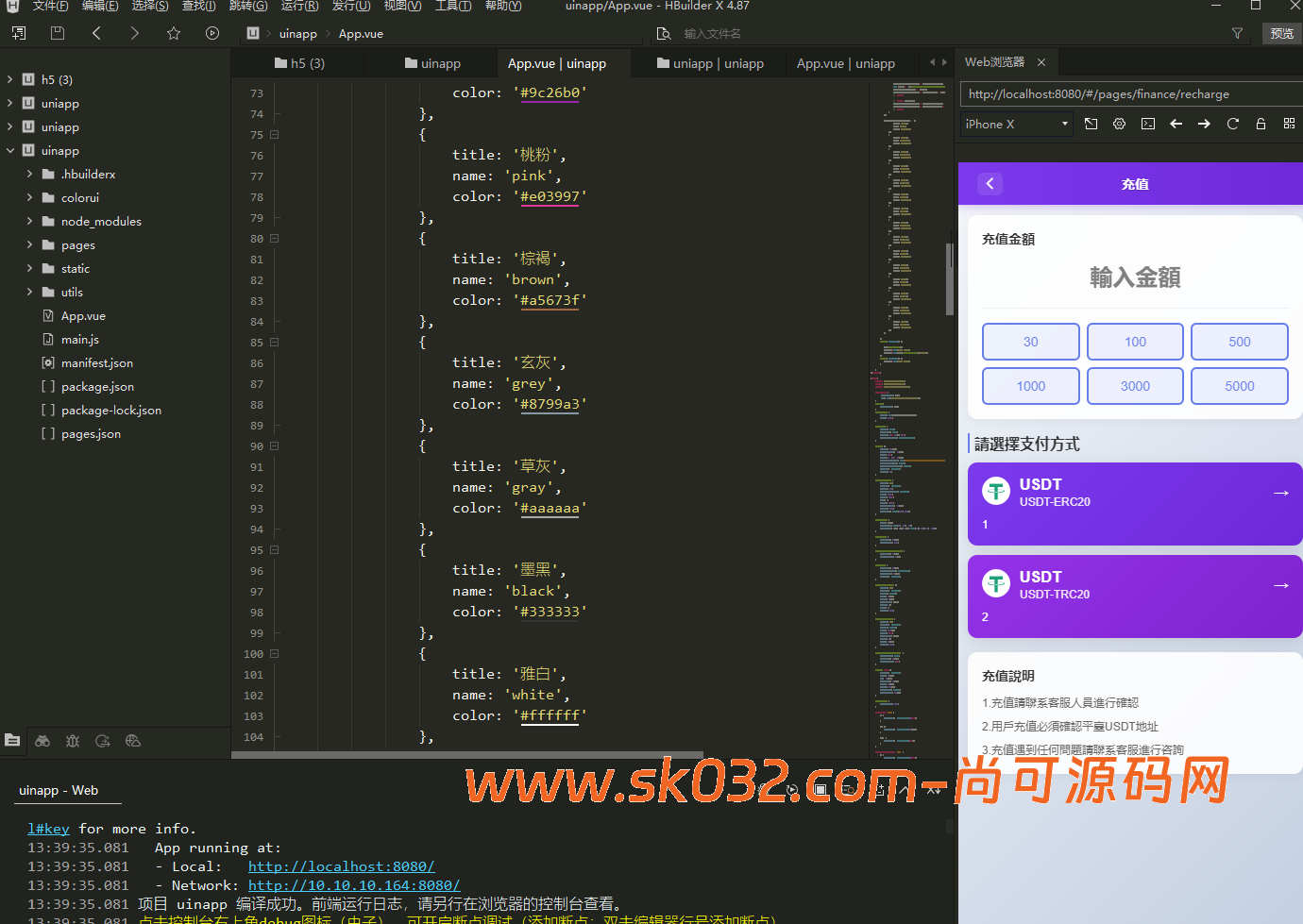Reload the built-in web browser page
Viewport: 1303px width, 924px height.
(1232, 124)
